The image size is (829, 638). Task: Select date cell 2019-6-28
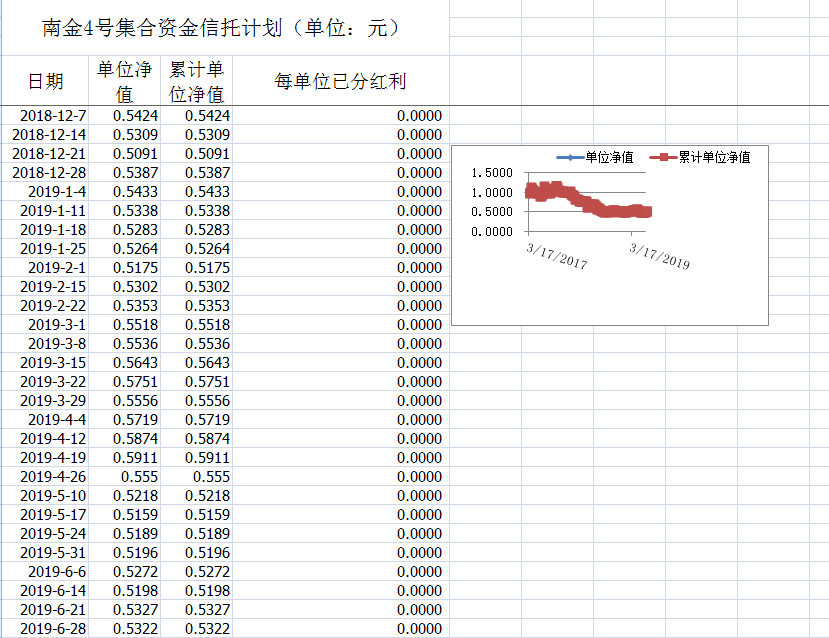click(45, 629)
